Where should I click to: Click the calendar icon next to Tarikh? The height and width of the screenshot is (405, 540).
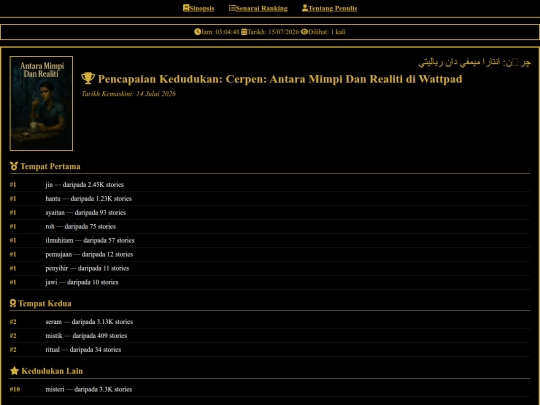pyautogui.click(x=244, y=32)
